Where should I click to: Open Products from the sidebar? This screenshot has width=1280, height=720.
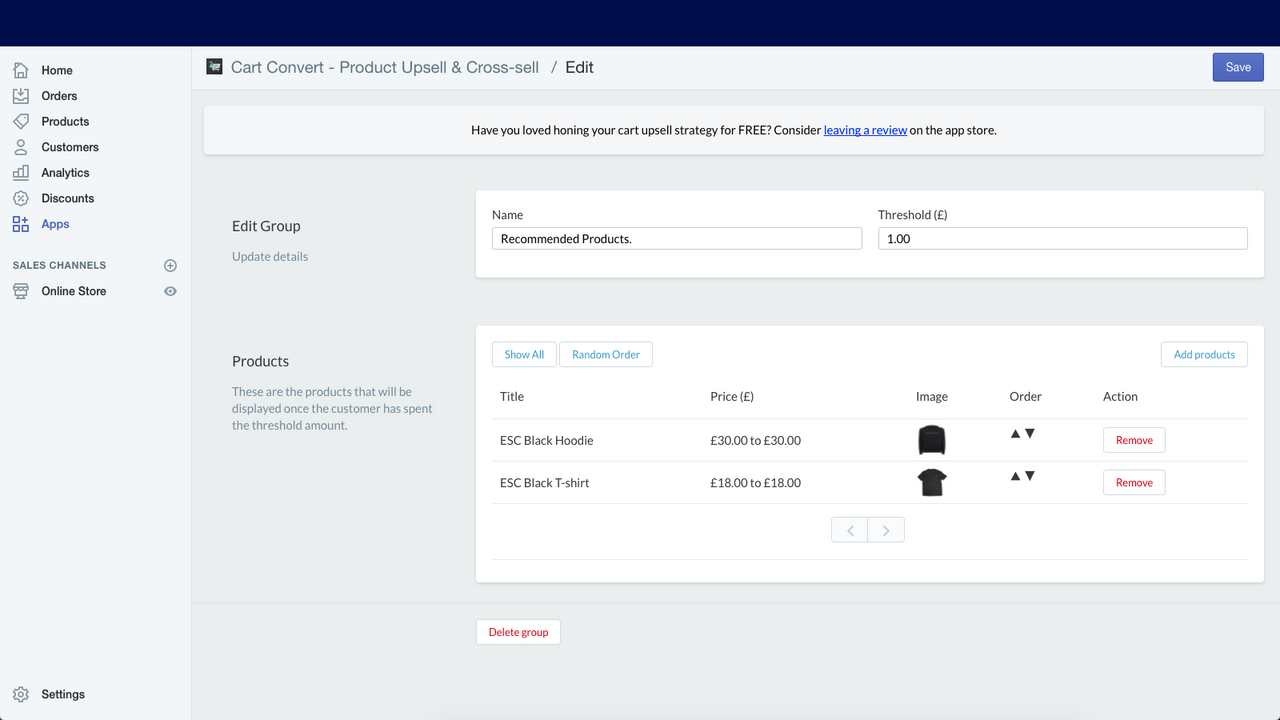tap(20, 121)
